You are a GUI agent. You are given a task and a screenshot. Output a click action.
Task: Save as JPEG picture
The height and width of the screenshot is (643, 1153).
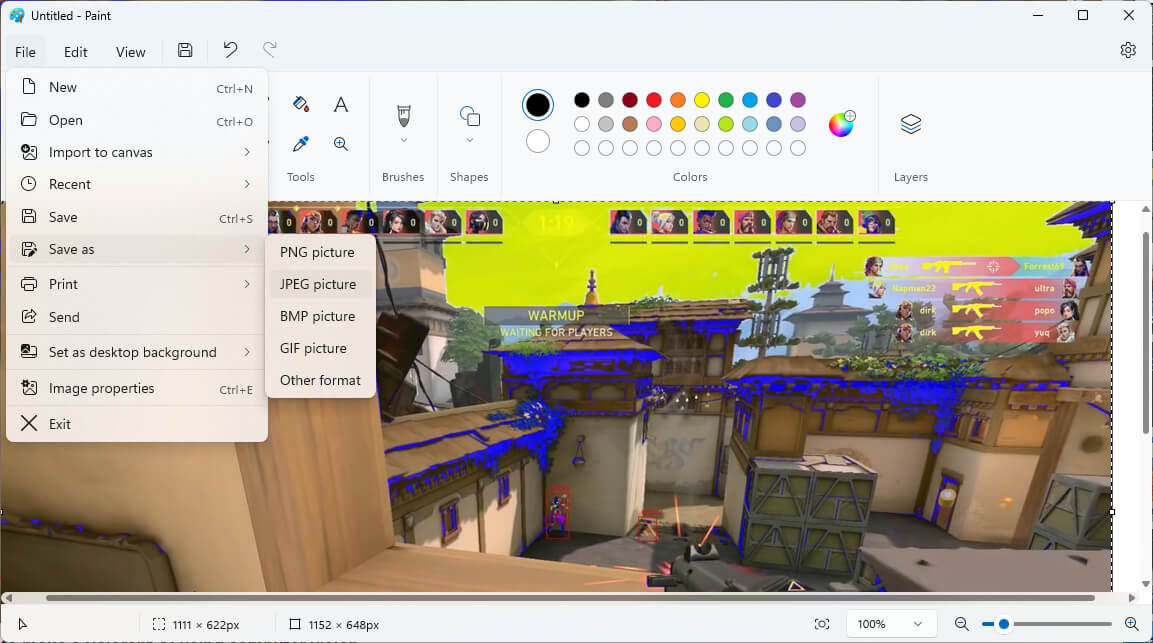(321, 284)
